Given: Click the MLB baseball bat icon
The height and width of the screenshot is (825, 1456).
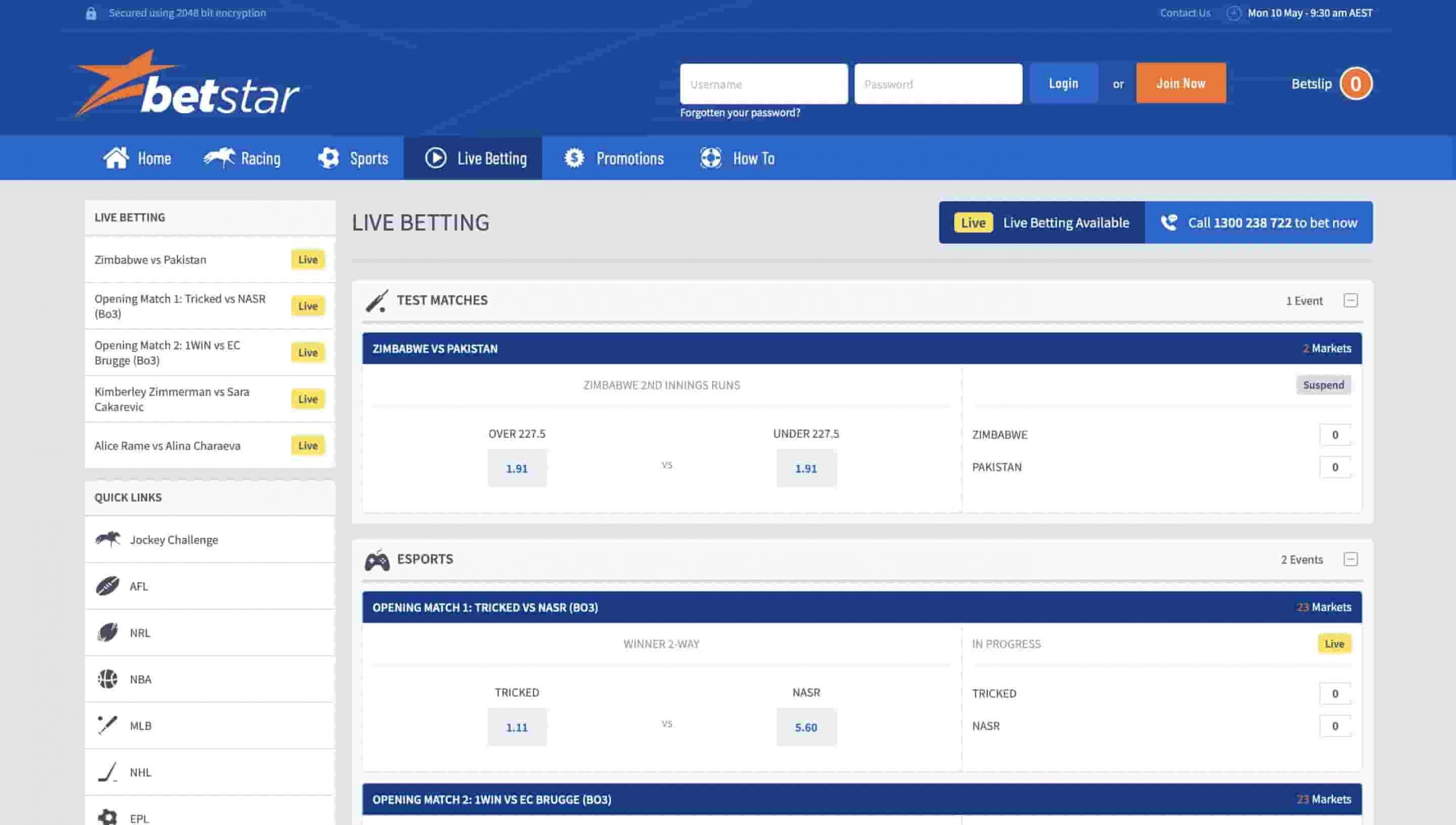Looking at the screenshot, I should pos(107,725).
